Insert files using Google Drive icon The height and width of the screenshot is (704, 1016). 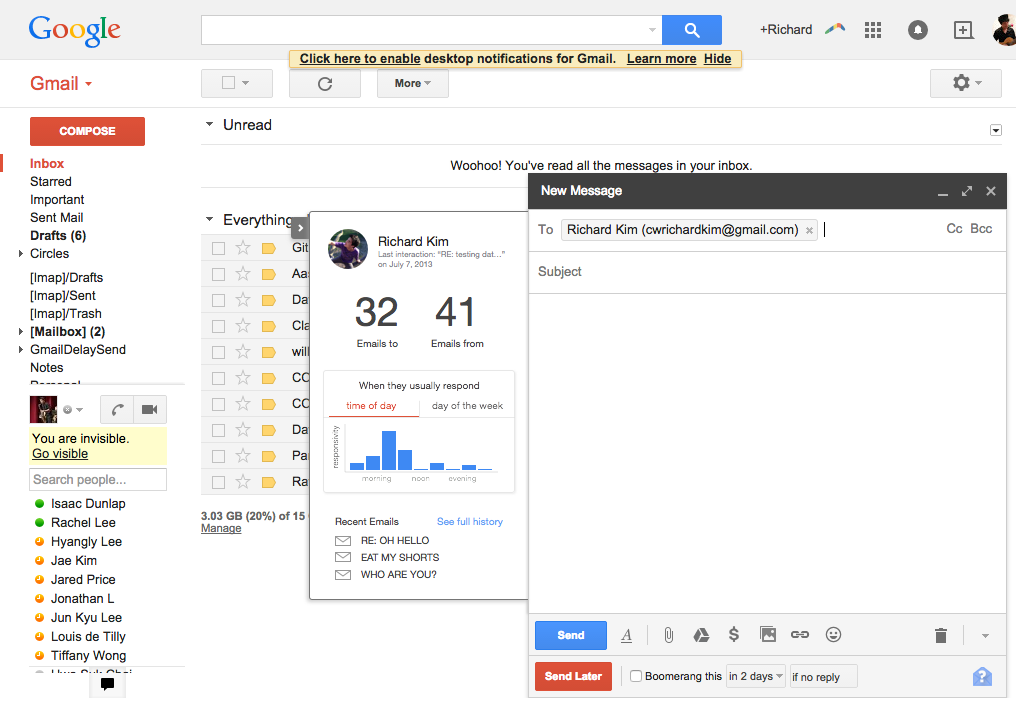(x=701, y=635)
